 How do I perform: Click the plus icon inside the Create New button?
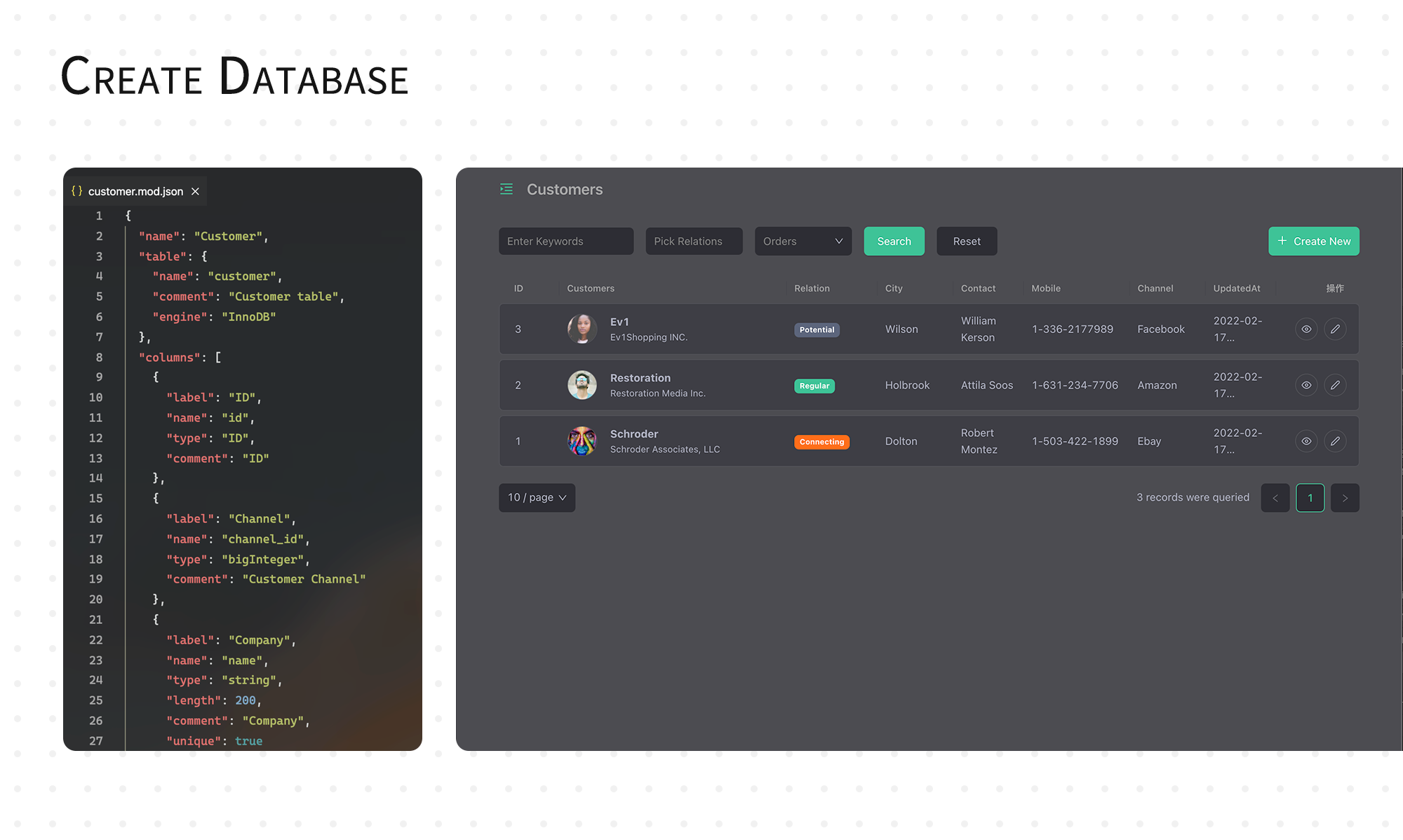[x=1282, y=241]
